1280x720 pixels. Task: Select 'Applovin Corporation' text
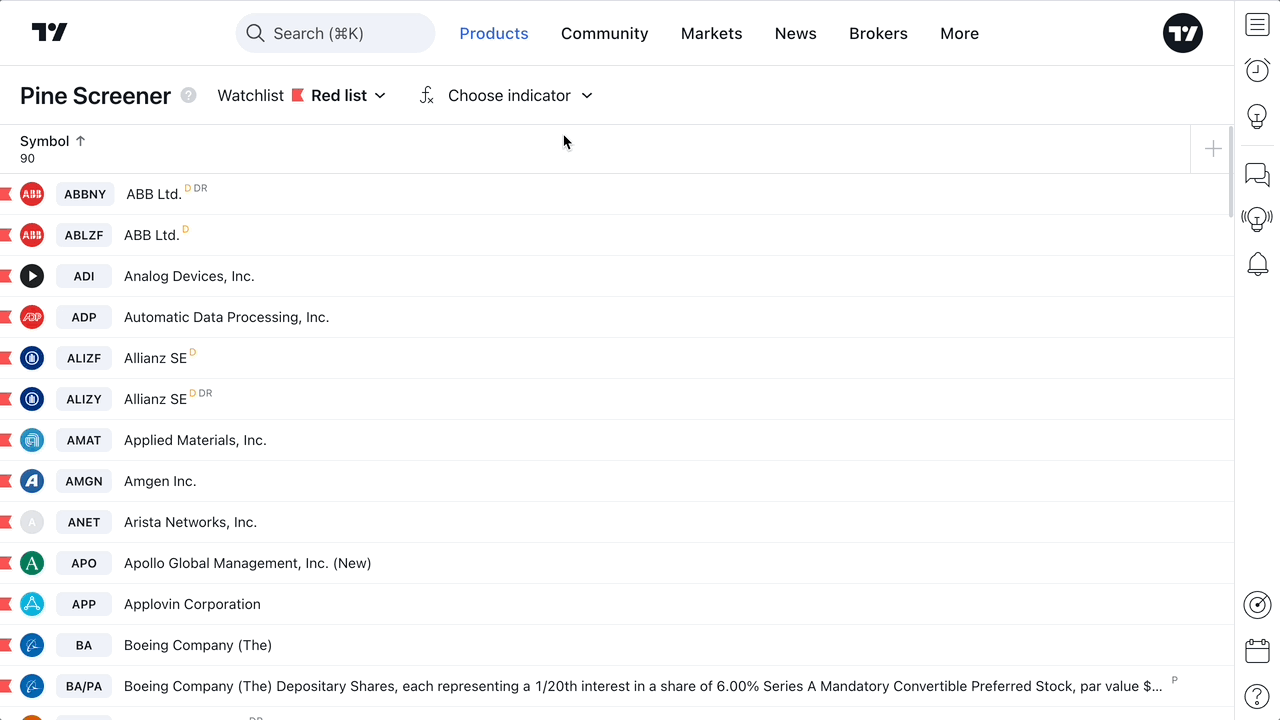(192, 604)
